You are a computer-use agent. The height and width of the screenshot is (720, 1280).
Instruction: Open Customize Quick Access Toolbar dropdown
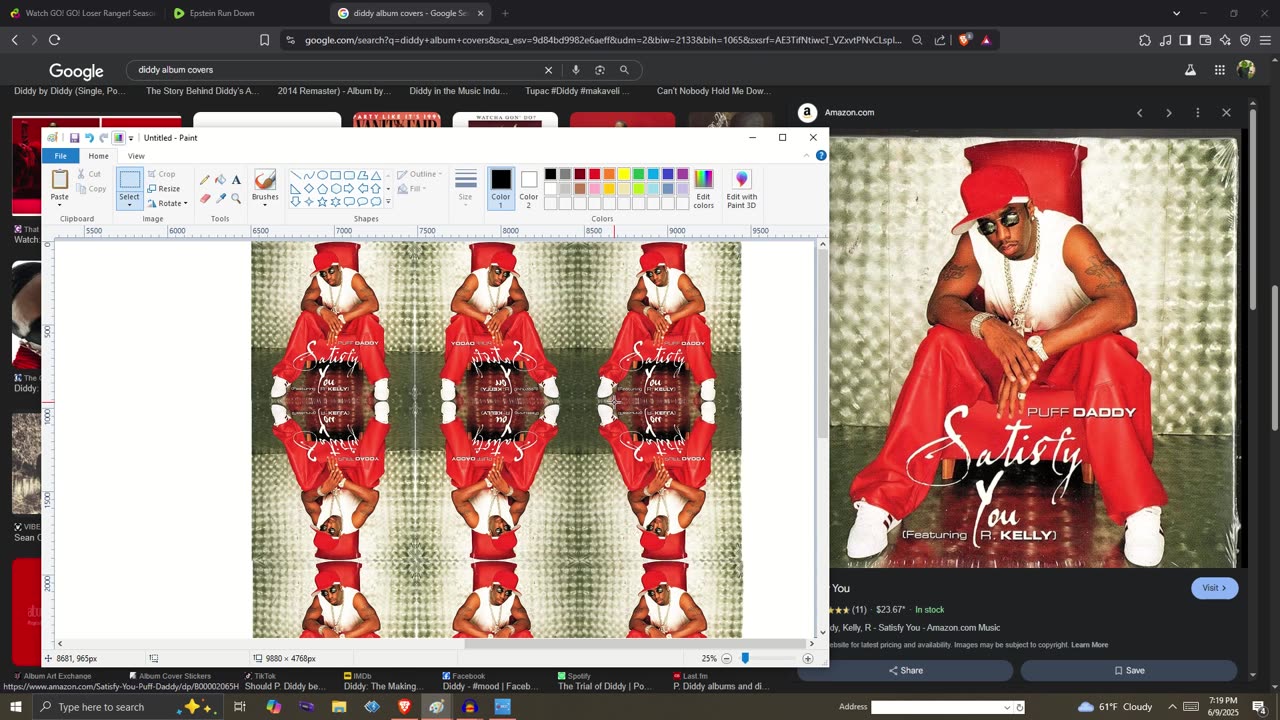131,138
